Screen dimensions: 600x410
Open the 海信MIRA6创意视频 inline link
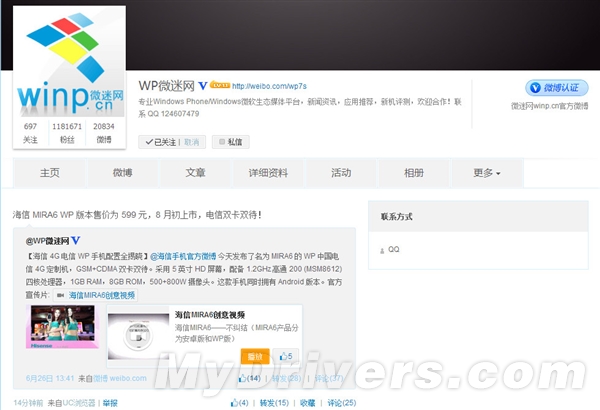pyautogui.click(x=102, y=295)
